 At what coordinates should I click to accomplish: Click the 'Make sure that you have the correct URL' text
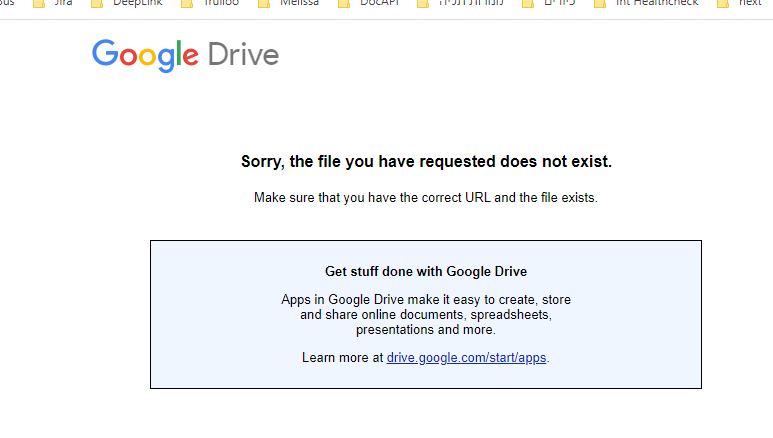426,198
